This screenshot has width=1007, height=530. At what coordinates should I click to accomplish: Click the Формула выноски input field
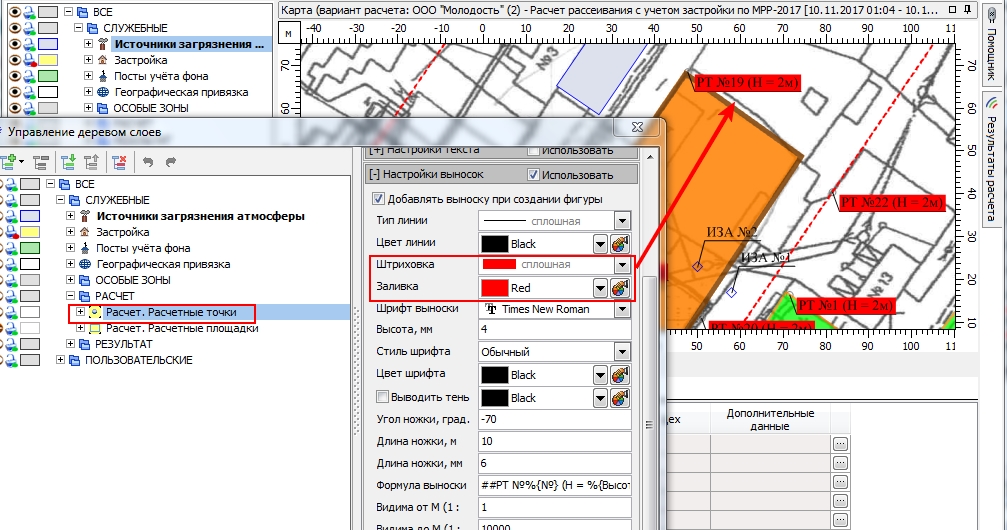pyautogui.click(x=555, y=486)
